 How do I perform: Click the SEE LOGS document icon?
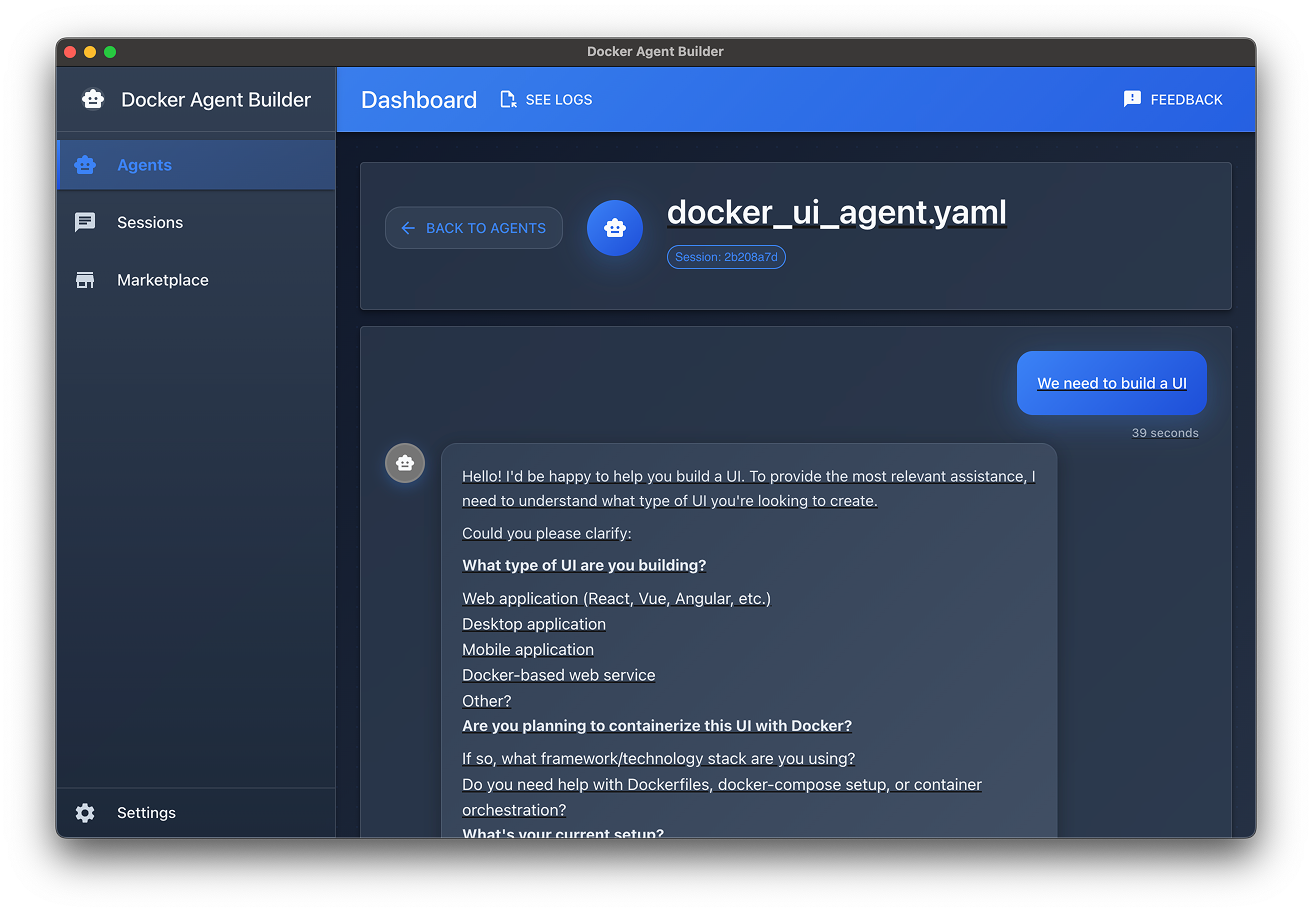click(507, 99)
